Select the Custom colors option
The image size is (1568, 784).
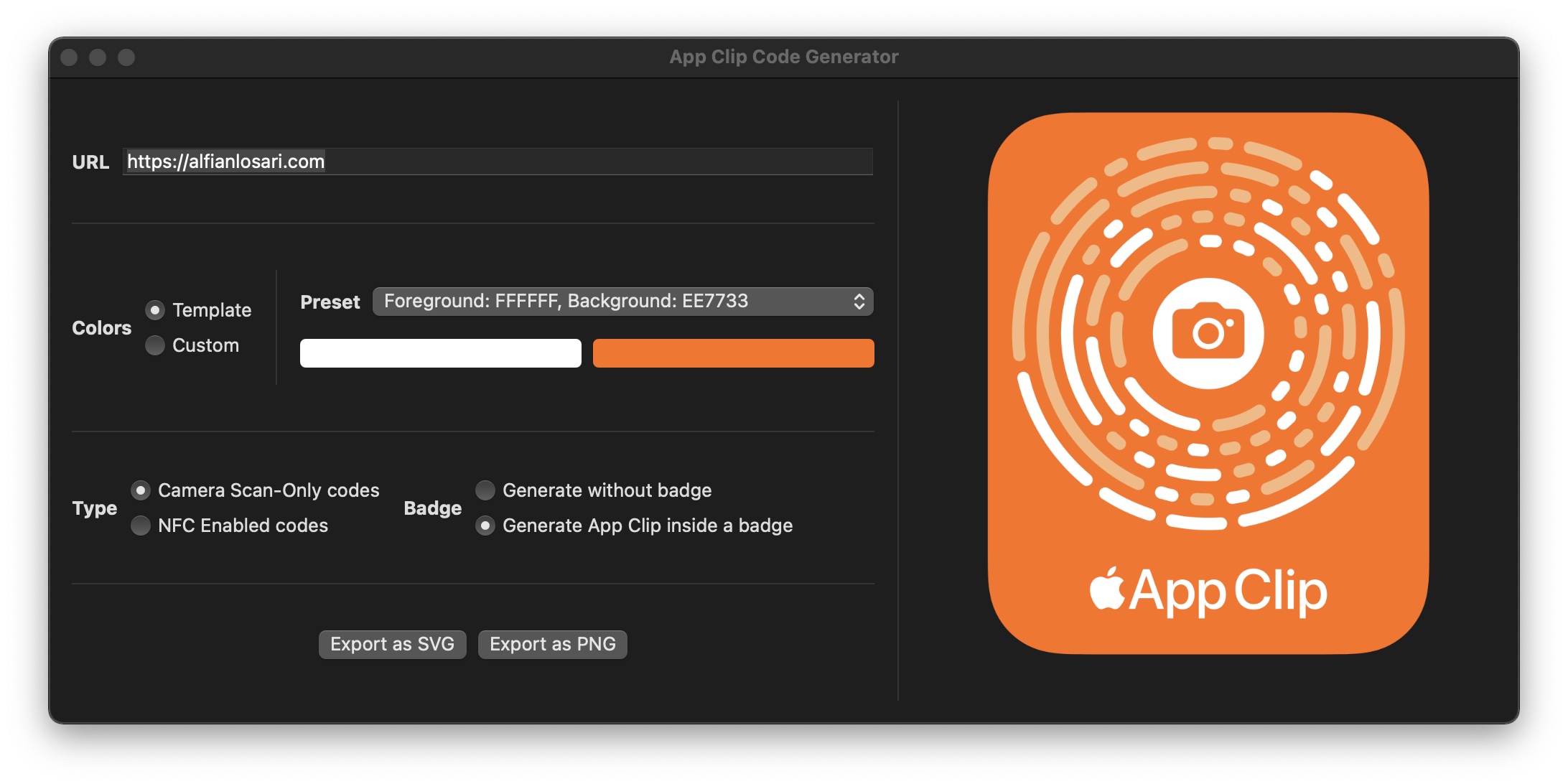[155, 345]
